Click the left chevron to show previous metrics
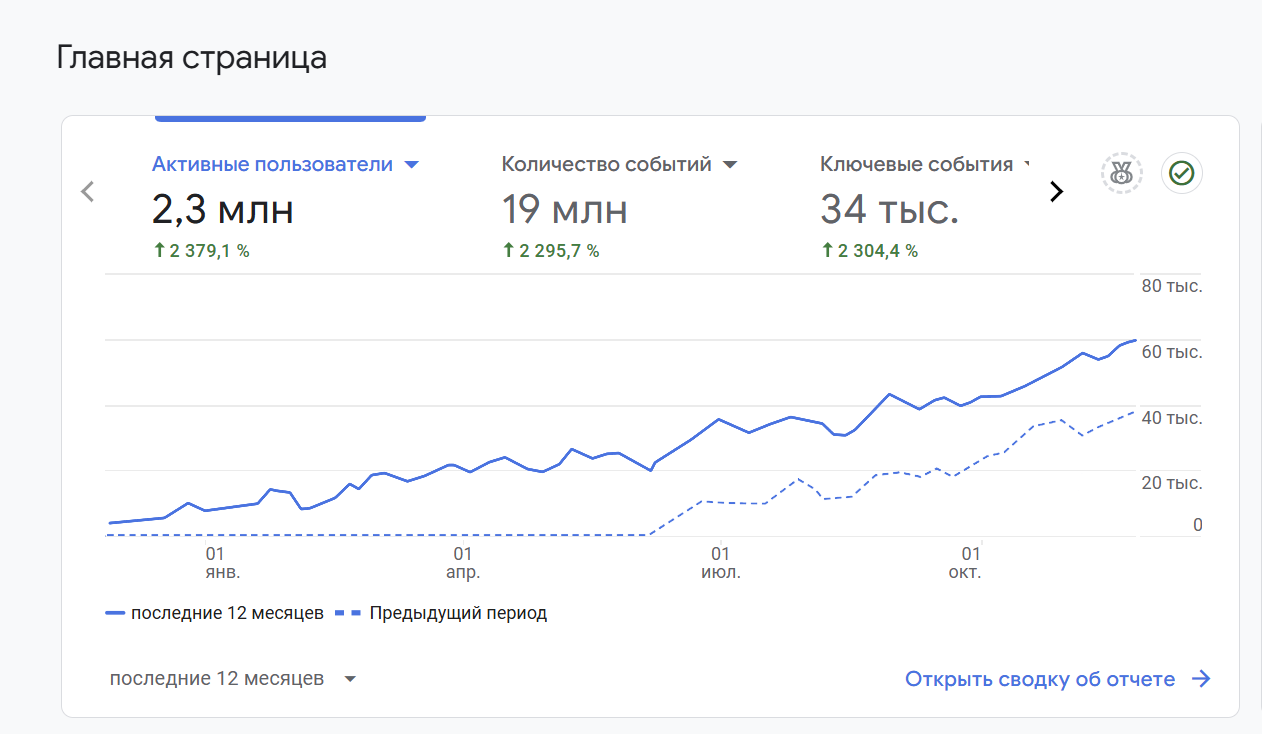This screenshot has height=734, width=1262. (87, 191)
